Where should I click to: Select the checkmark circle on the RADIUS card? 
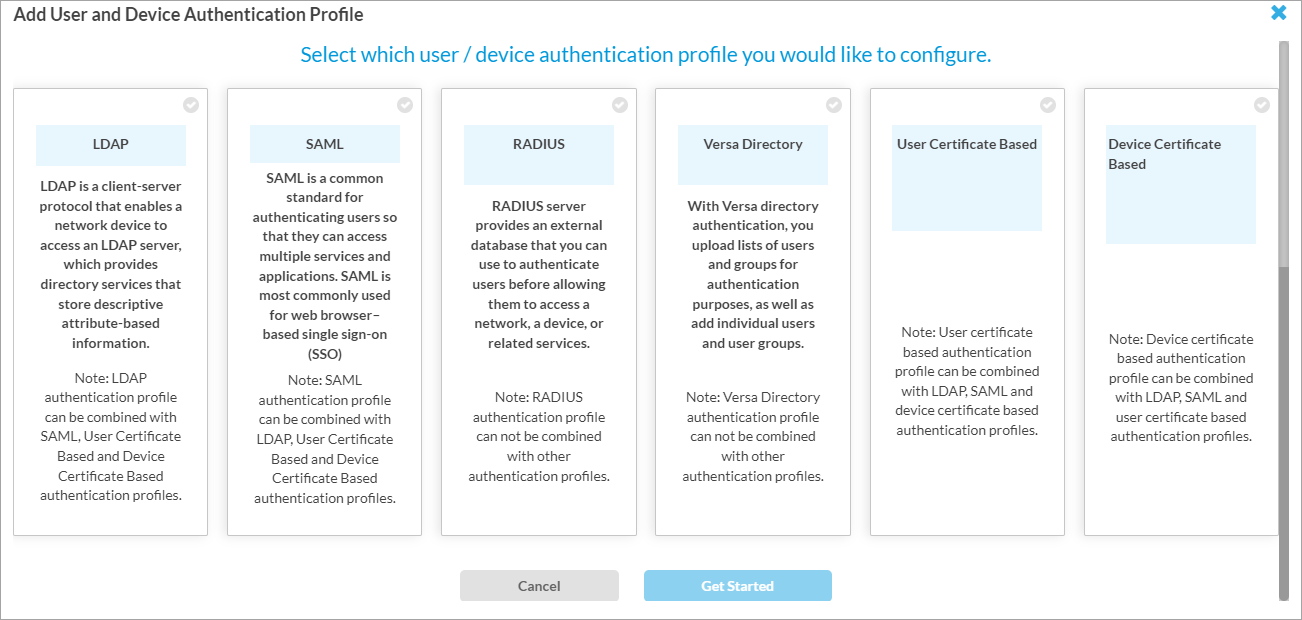(x=618, y=102)
